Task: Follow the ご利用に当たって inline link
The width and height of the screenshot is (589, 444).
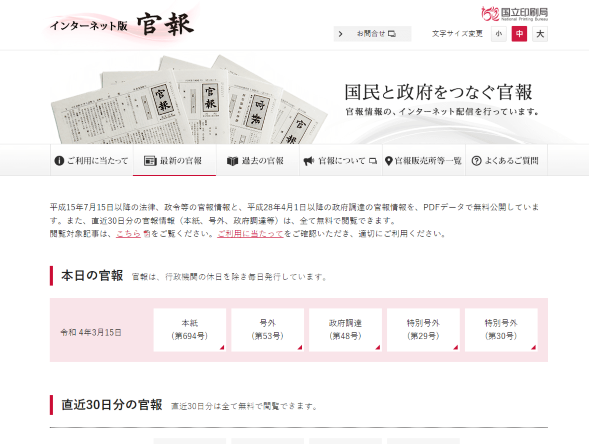Action: [250, 233]
